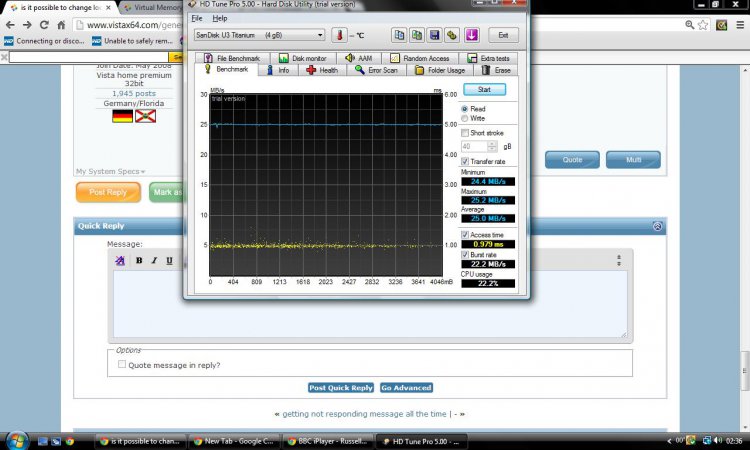Open the Health tab

coord(322,70)
